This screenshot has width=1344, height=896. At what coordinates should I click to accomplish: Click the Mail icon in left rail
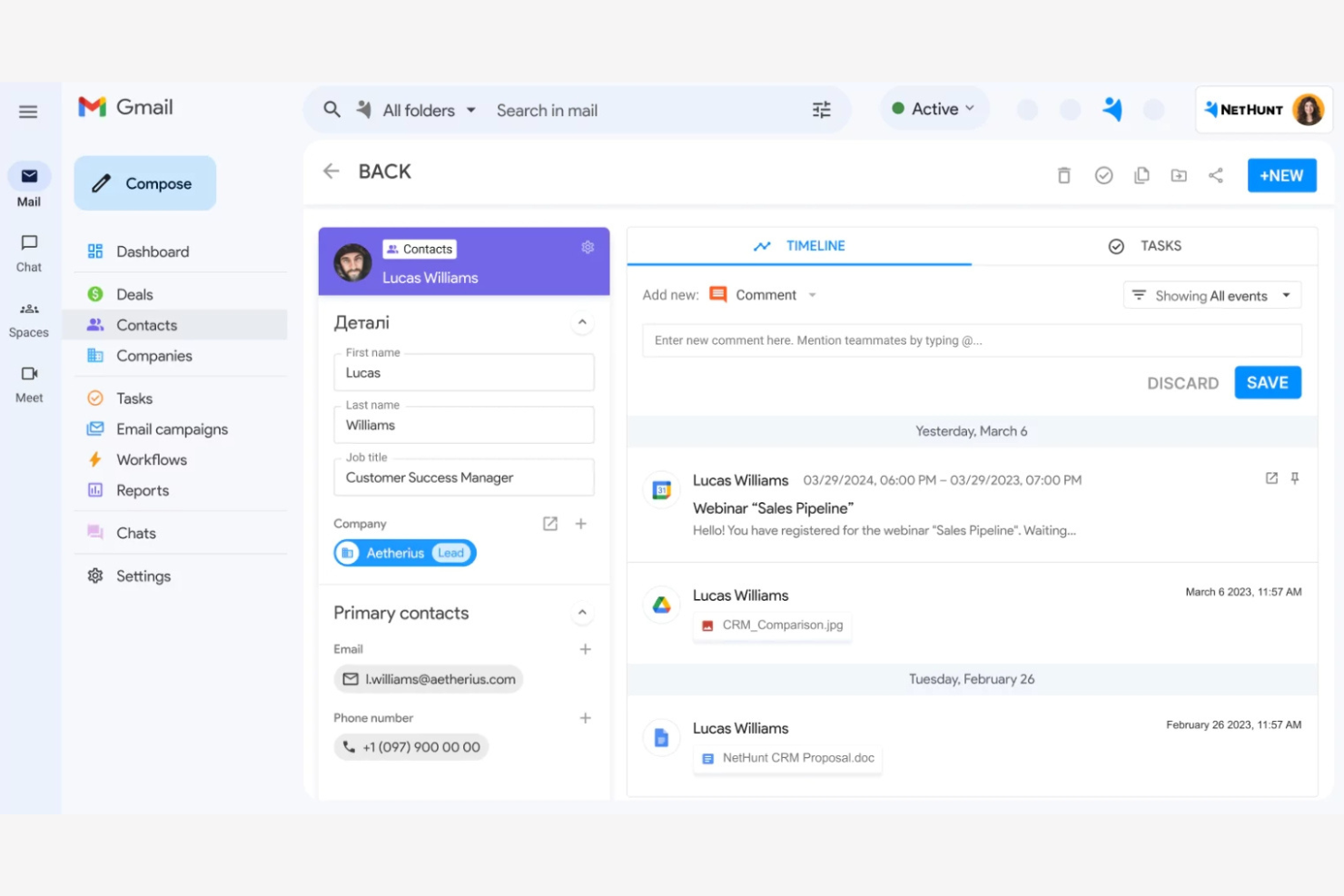[29, 176]
